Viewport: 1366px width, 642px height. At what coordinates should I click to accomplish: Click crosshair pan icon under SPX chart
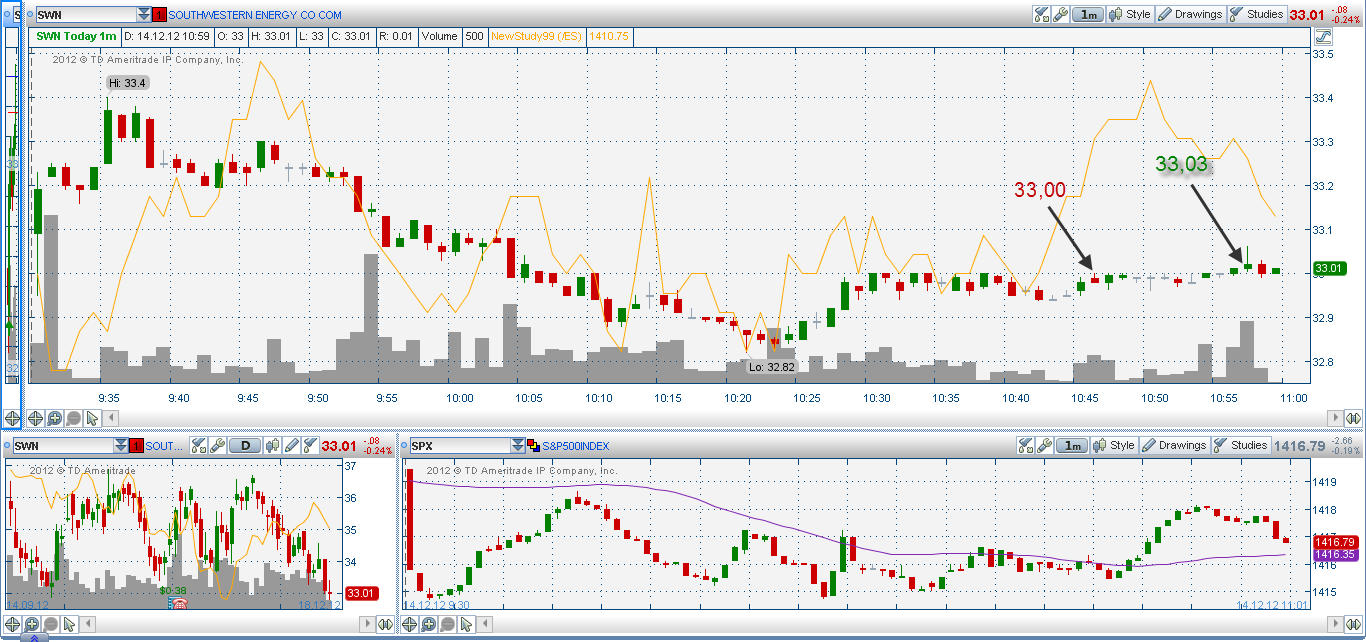click(410, 625)
